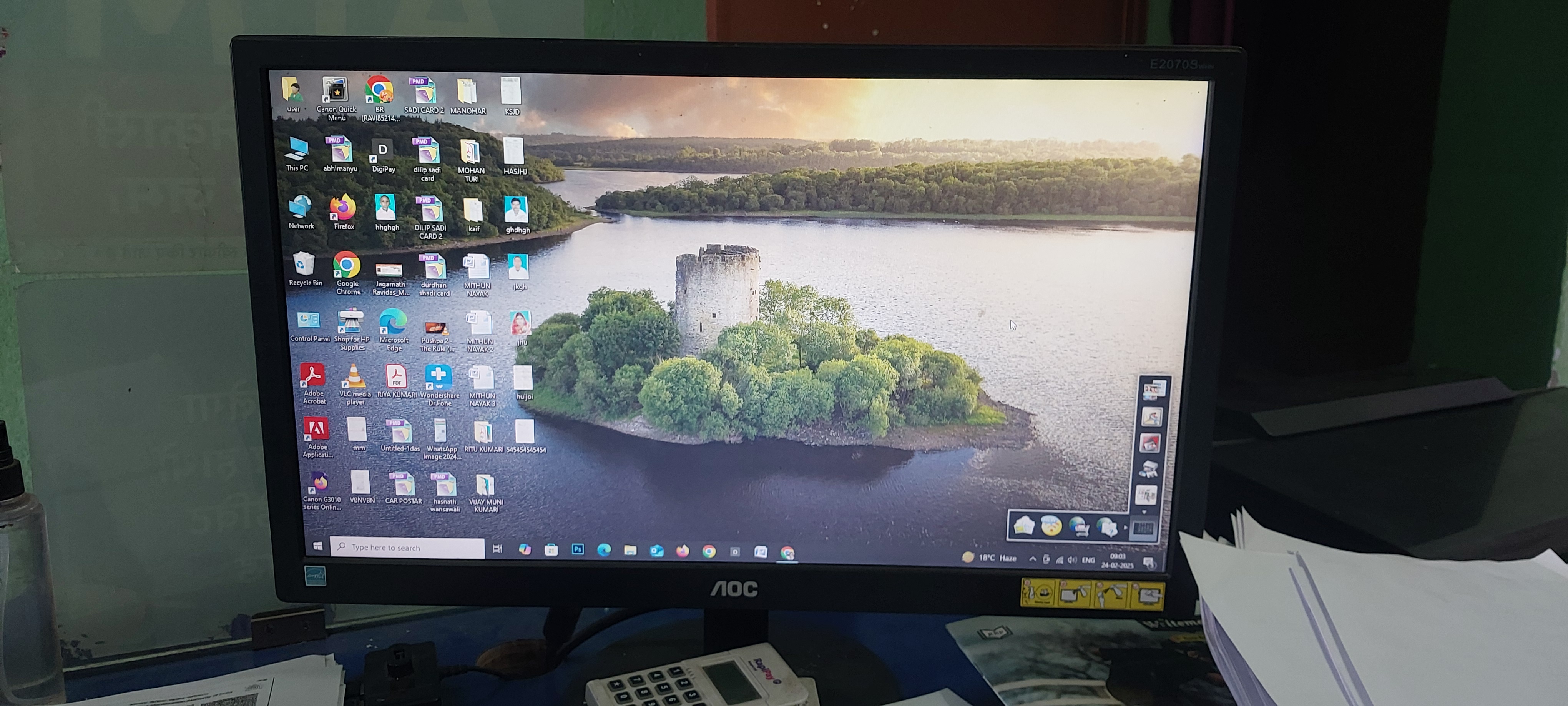The image size is (1568, 706).
Task: Open File Explorer from the taskbar
Action: click(630, 551)
